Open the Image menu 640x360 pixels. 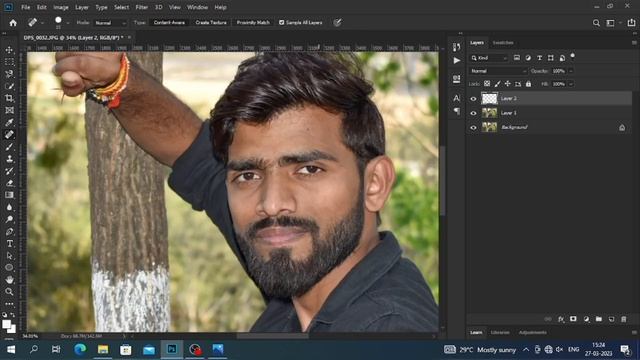click(x=61, y=7)
